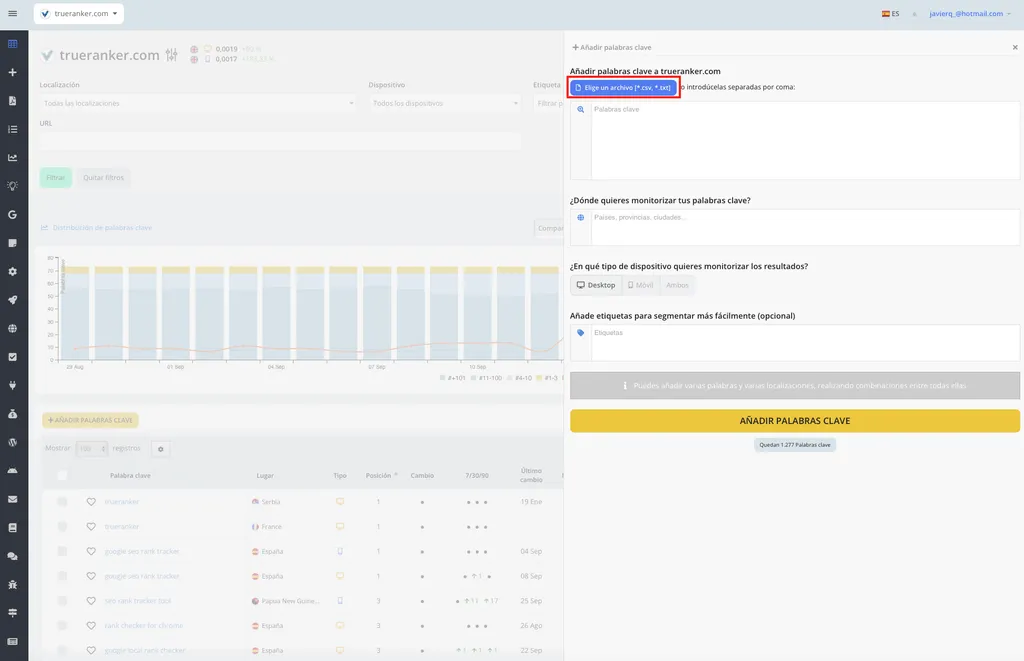Open the javierq_@hotmail.com account menu
This screenshot has width=1024, height=661.
pos(970,14)
